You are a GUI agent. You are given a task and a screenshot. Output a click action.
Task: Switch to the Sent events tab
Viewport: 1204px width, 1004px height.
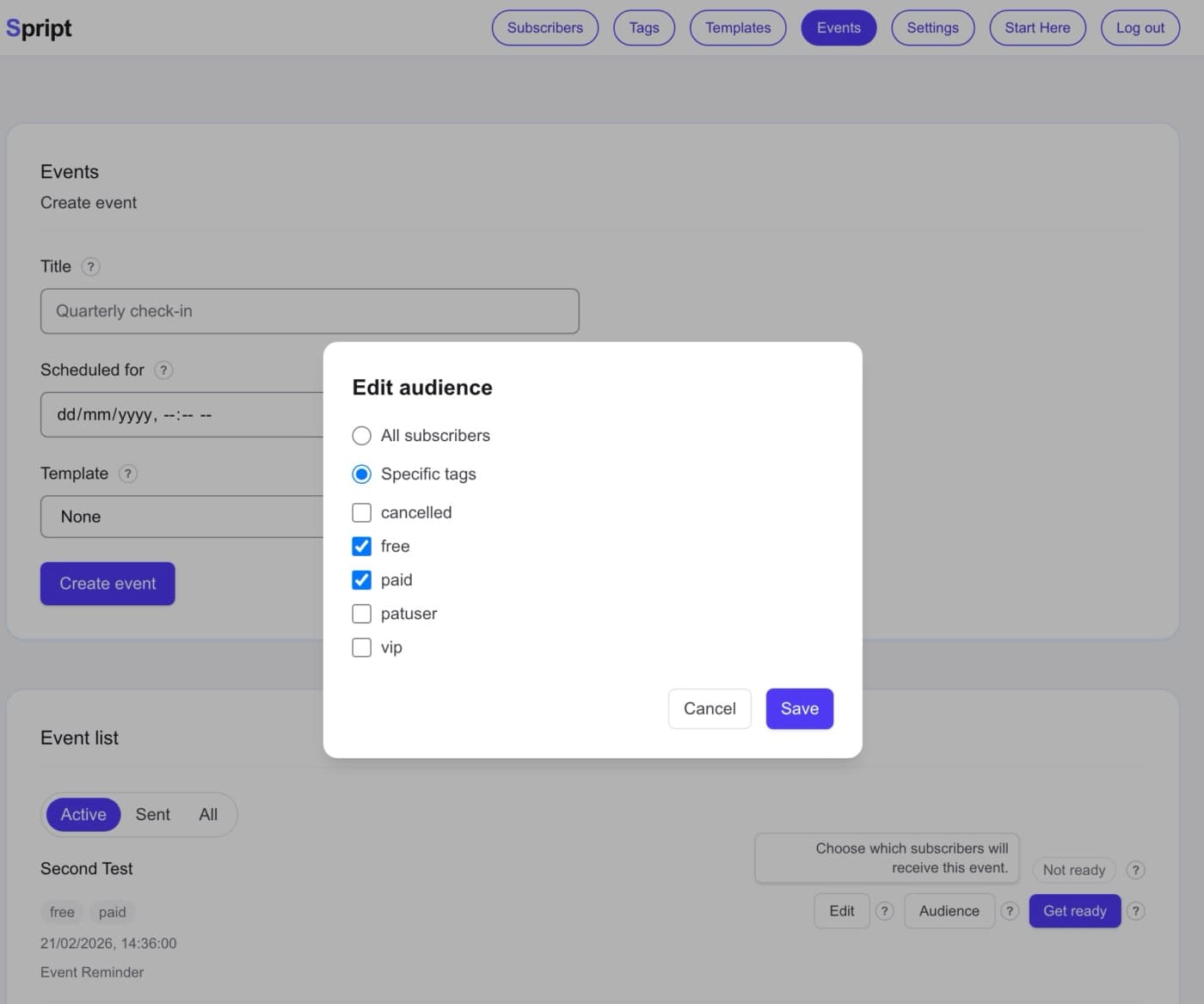pos(152,815)
